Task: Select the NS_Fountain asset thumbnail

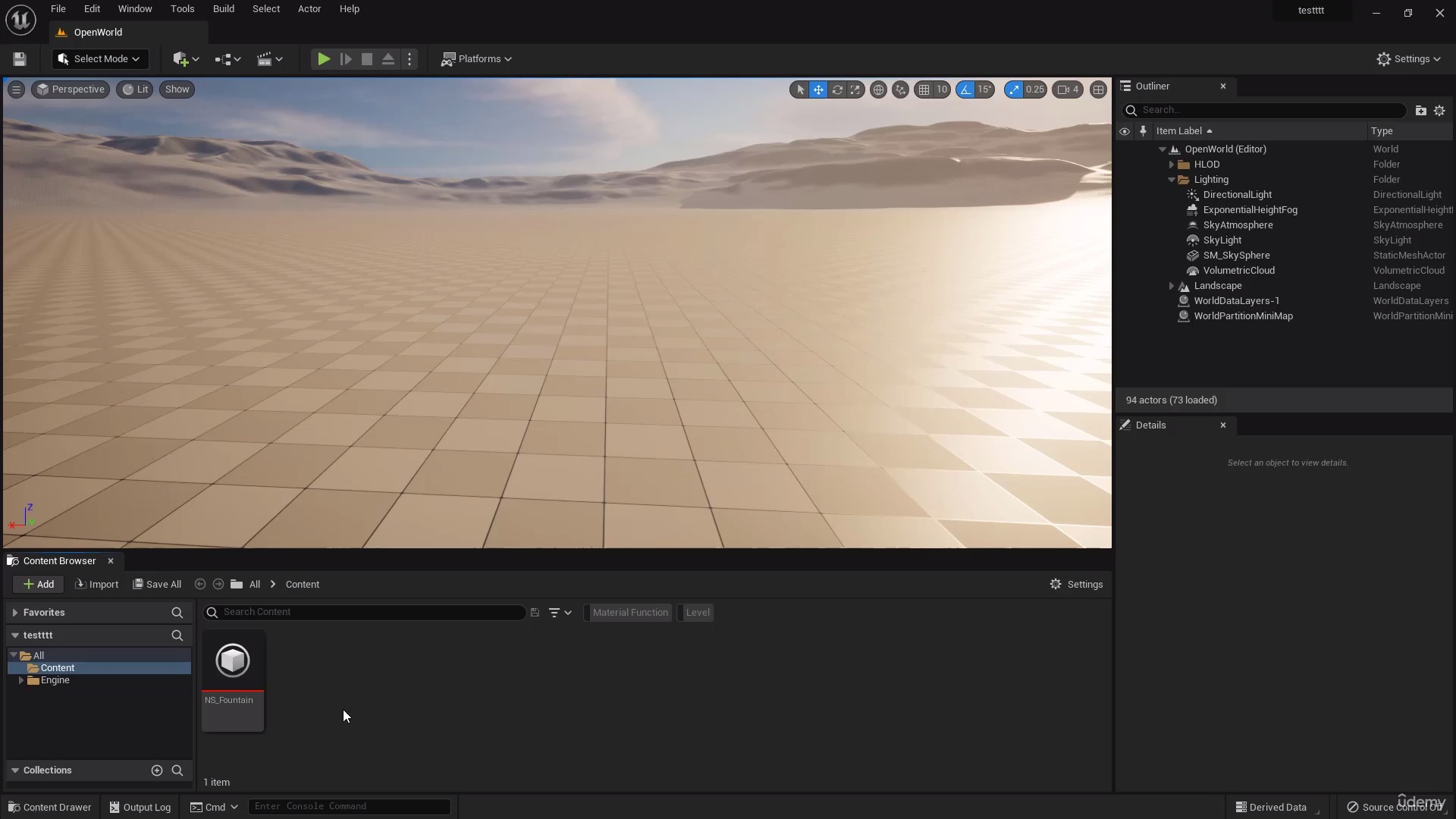Action: coord(233,661)
